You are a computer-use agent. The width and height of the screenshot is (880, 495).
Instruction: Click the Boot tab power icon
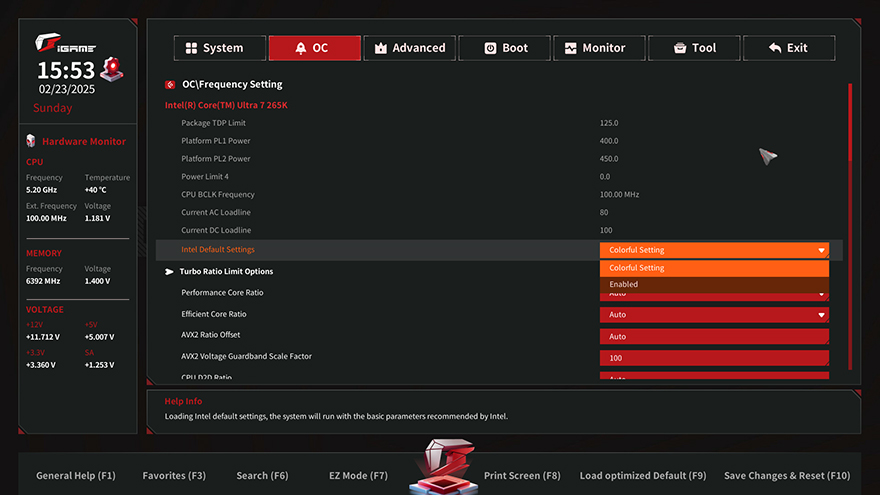point(490,48)
